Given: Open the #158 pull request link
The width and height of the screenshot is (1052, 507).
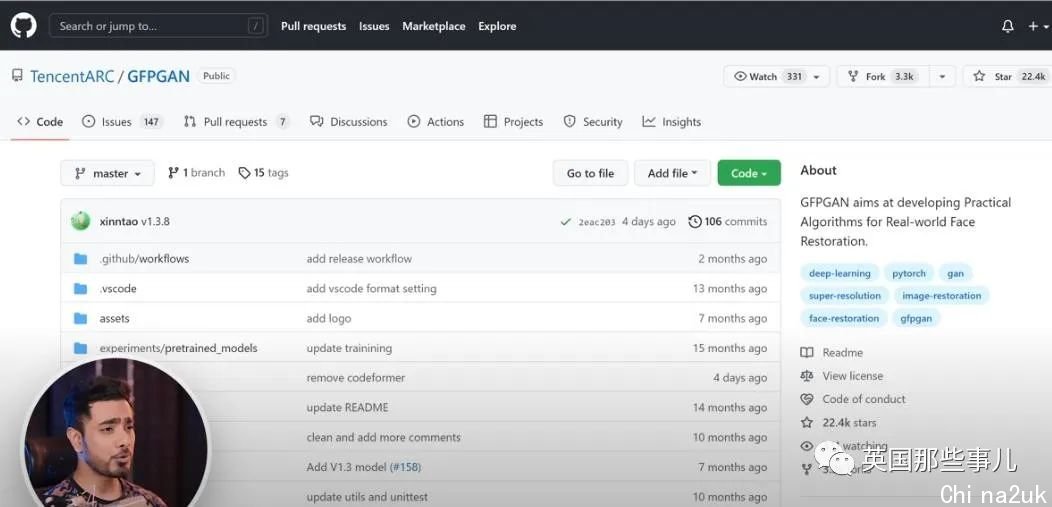Looking at the screenshot, I should [x=405, y=467].
